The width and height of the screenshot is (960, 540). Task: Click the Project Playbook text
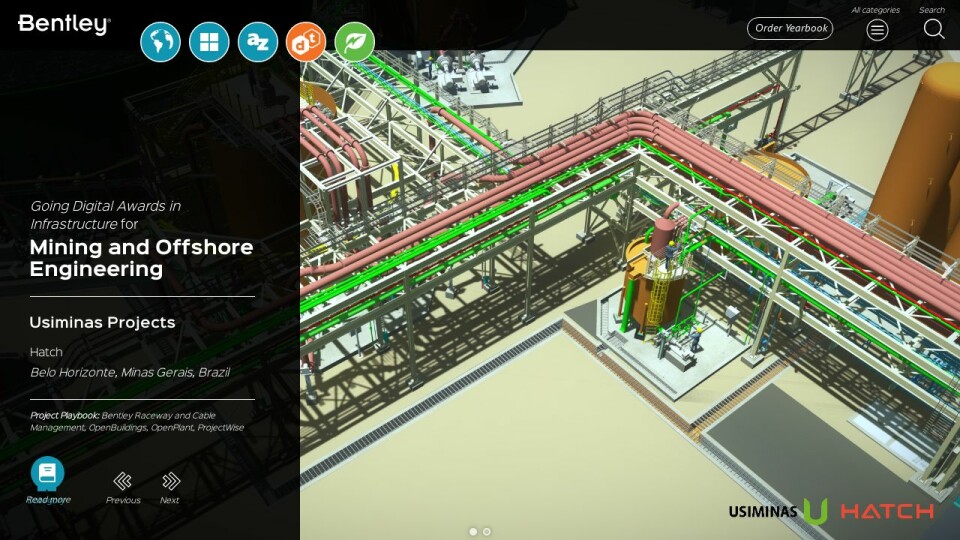pos(137,421)
